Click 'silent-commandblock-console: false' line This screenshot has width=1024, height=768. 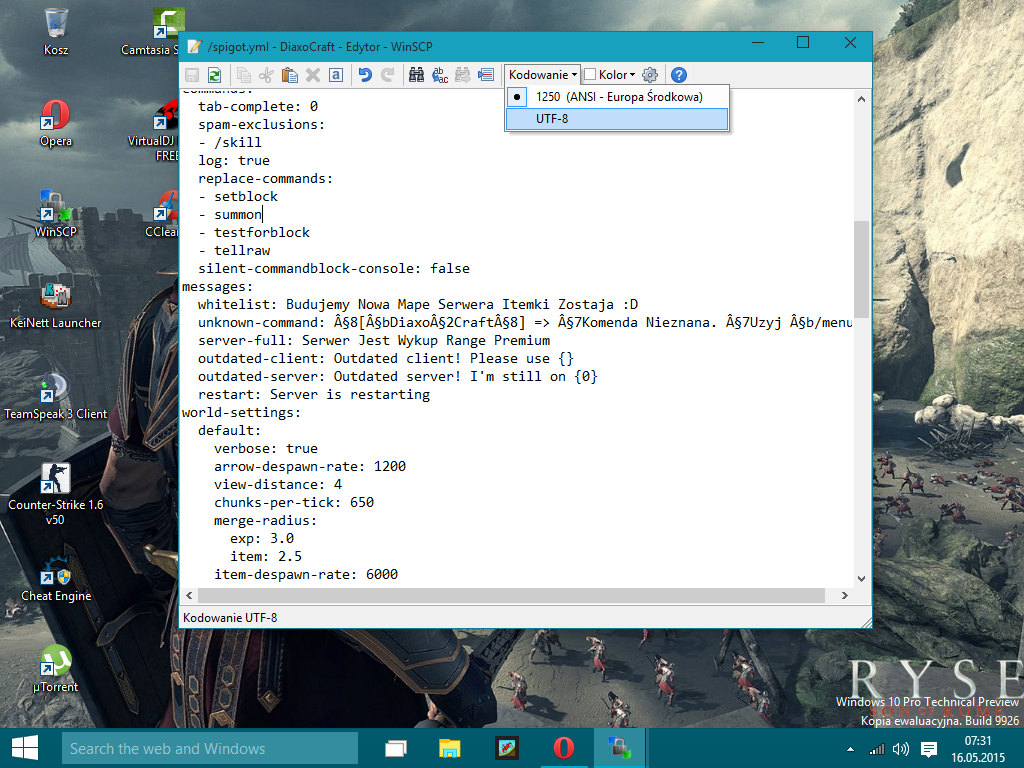(x=334, y=268)
